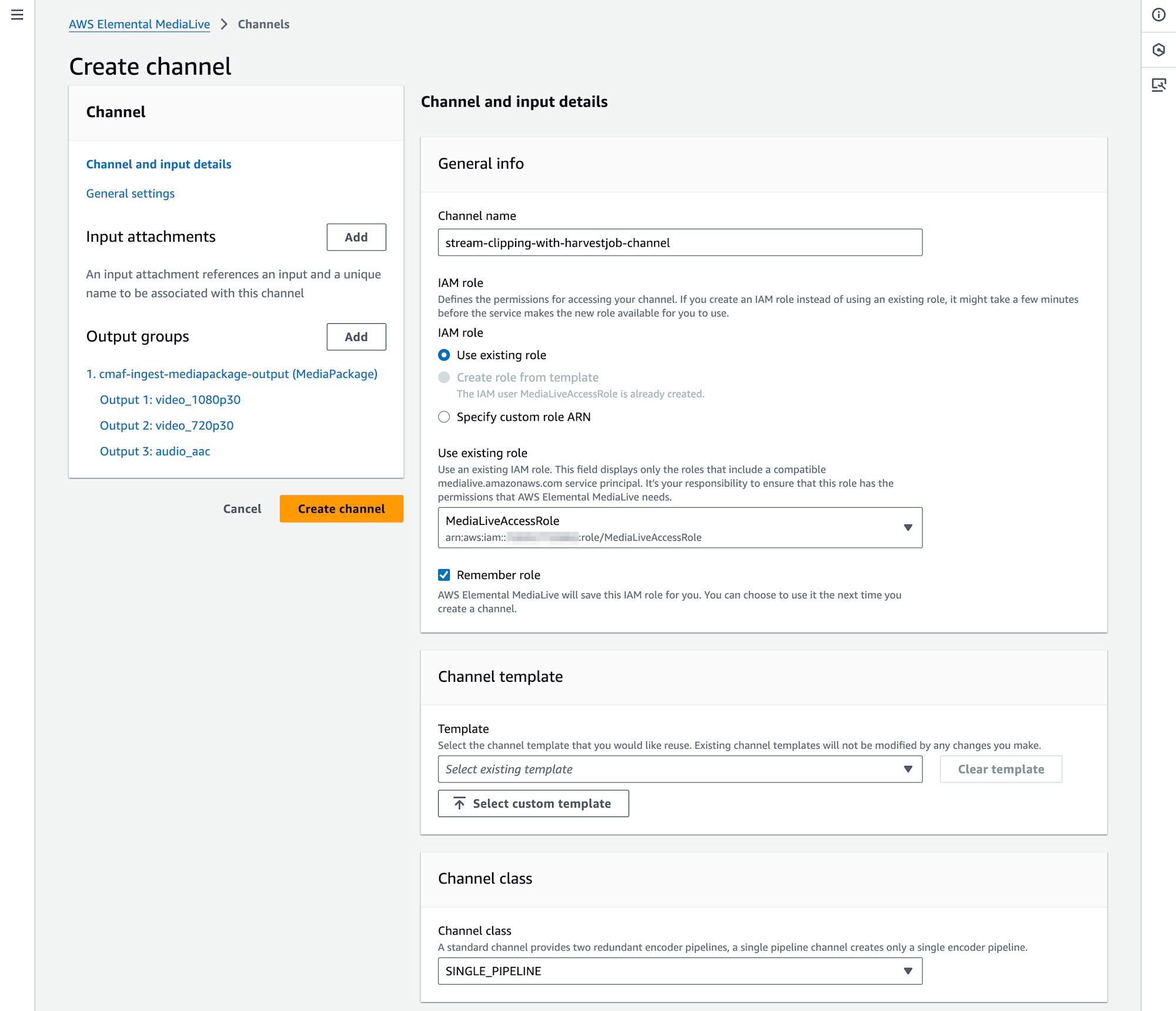The width and height of the screenshot is (1176, 1011).
Task: Click the Input attachments heading
Action: point(151,236)
